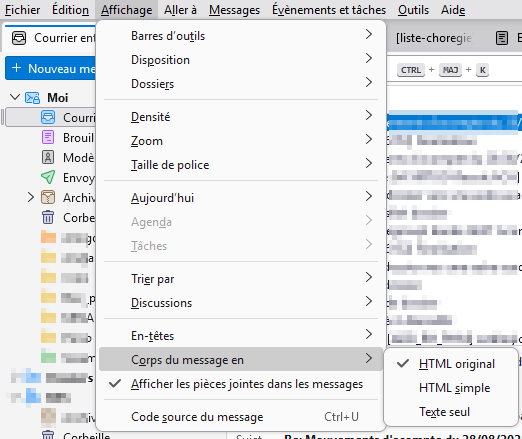Click the green folder icon in folder tree

[x=48, y=356]
